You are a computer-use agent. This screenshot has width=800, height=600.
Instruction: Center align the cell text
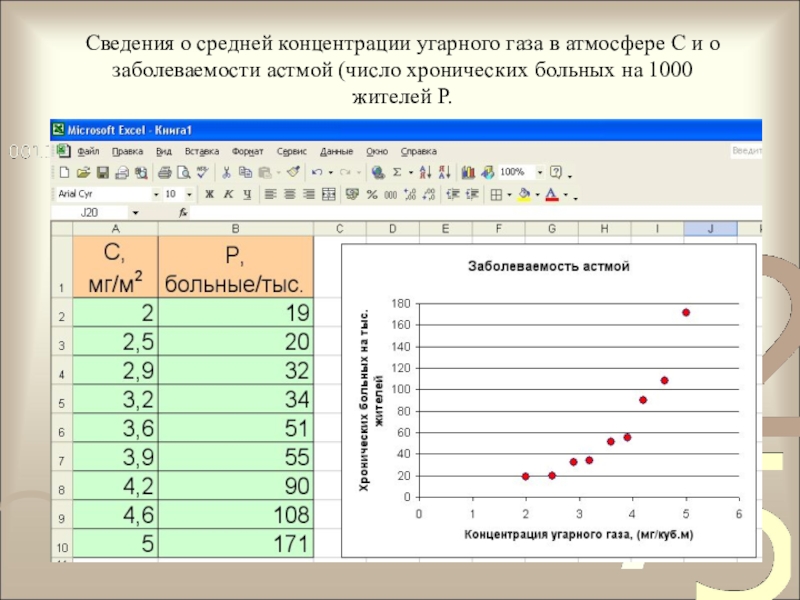(289, 194)
